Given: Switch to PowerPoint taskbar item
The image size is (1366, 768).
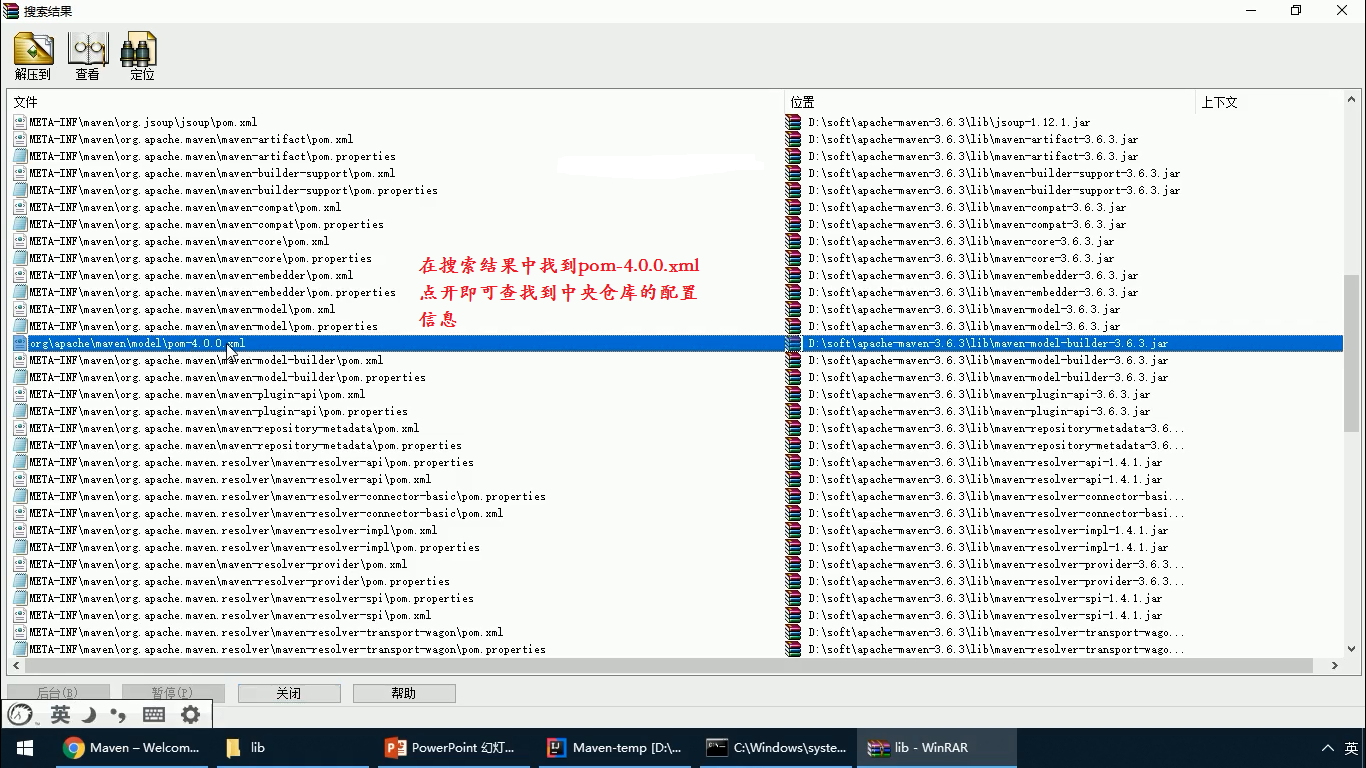Looking at the screenshot, I should tap(453, 747).
